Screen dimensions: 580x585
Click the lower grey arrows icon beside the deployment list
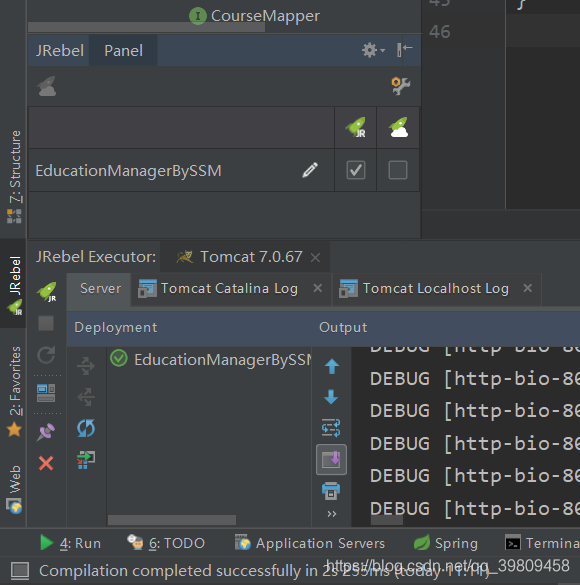pyautogui.click(x=86, y=397)
